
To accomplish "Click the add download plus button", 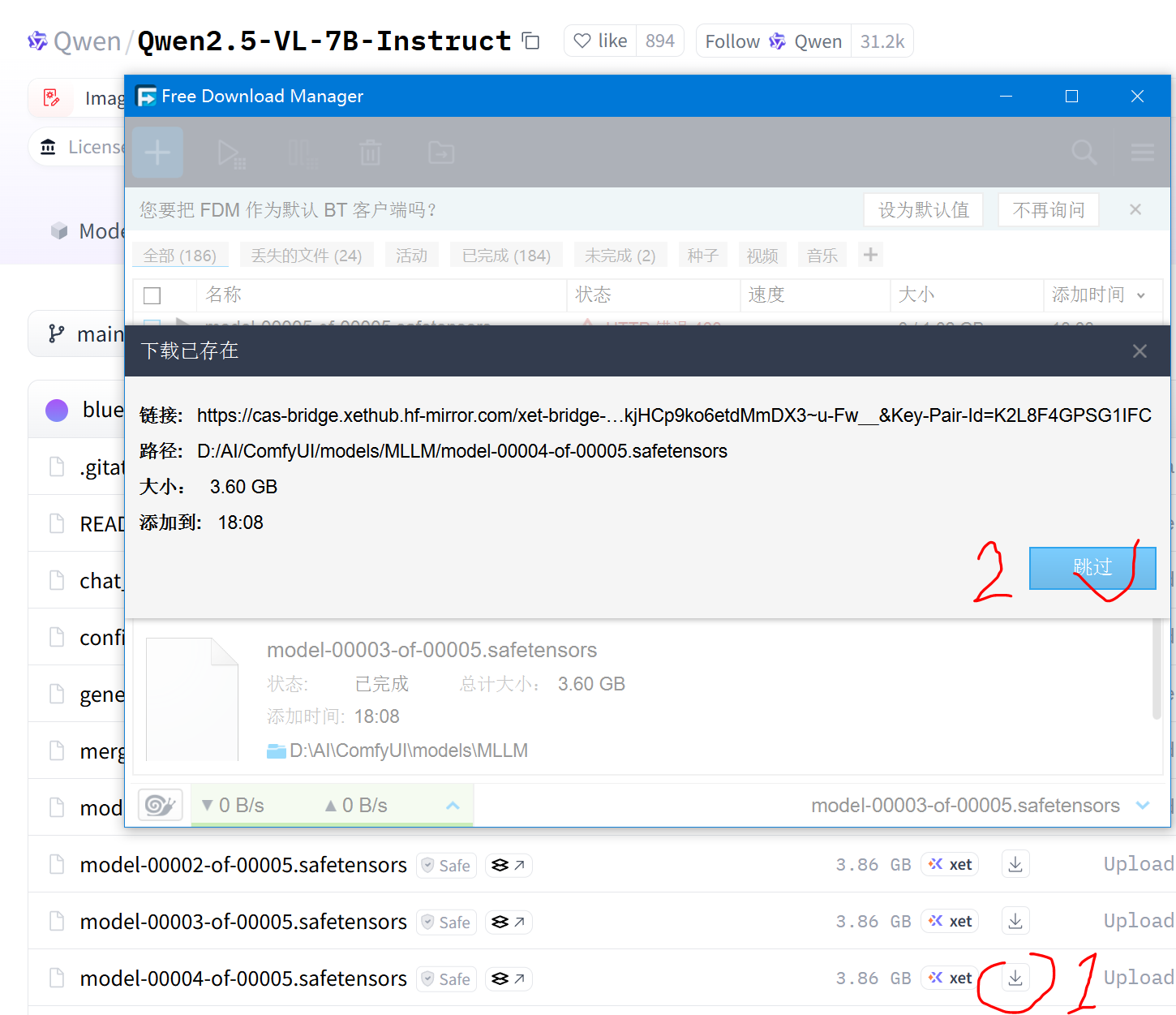I will [157, 153].
